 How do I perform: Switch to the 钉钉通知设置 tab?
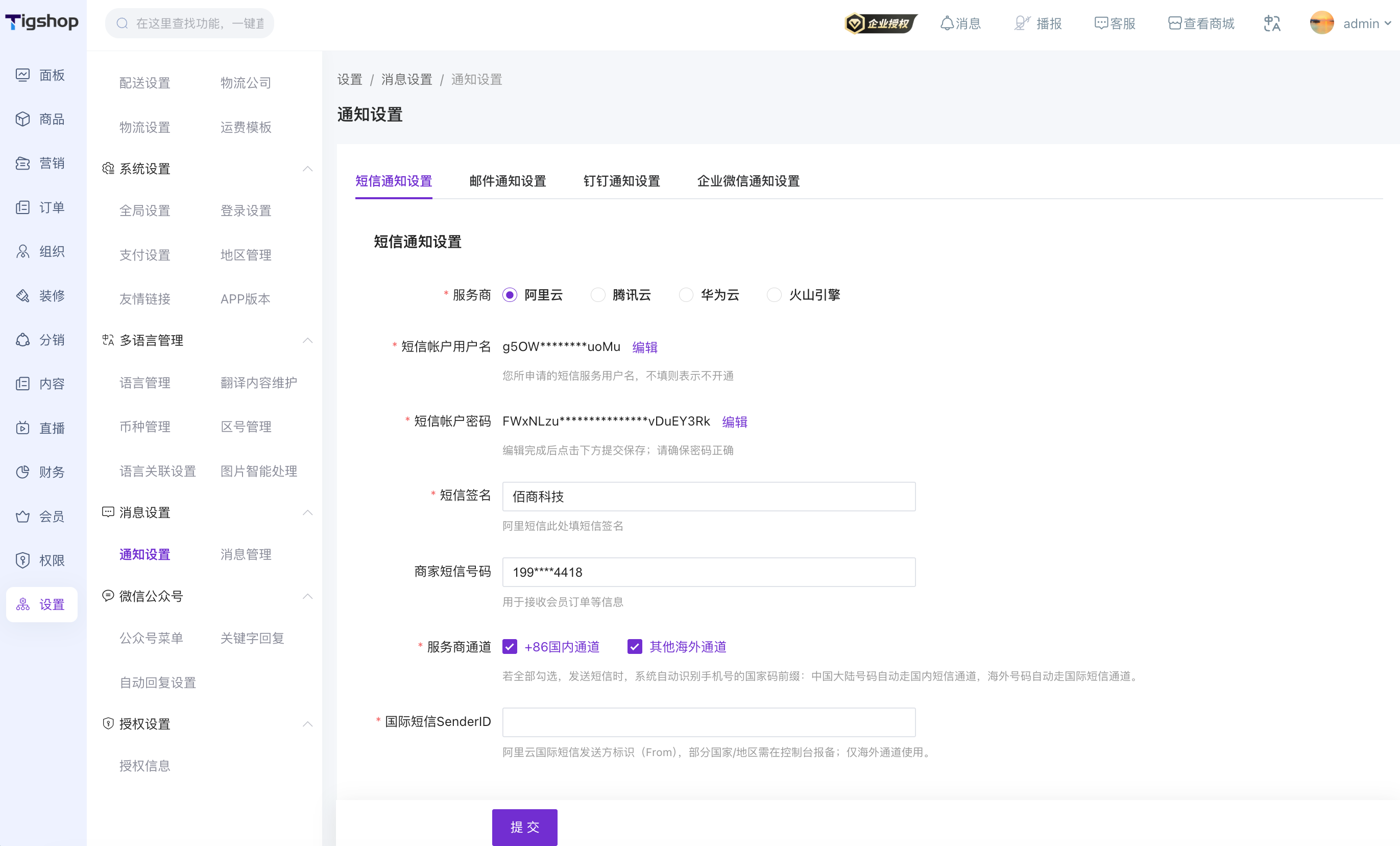621,181
